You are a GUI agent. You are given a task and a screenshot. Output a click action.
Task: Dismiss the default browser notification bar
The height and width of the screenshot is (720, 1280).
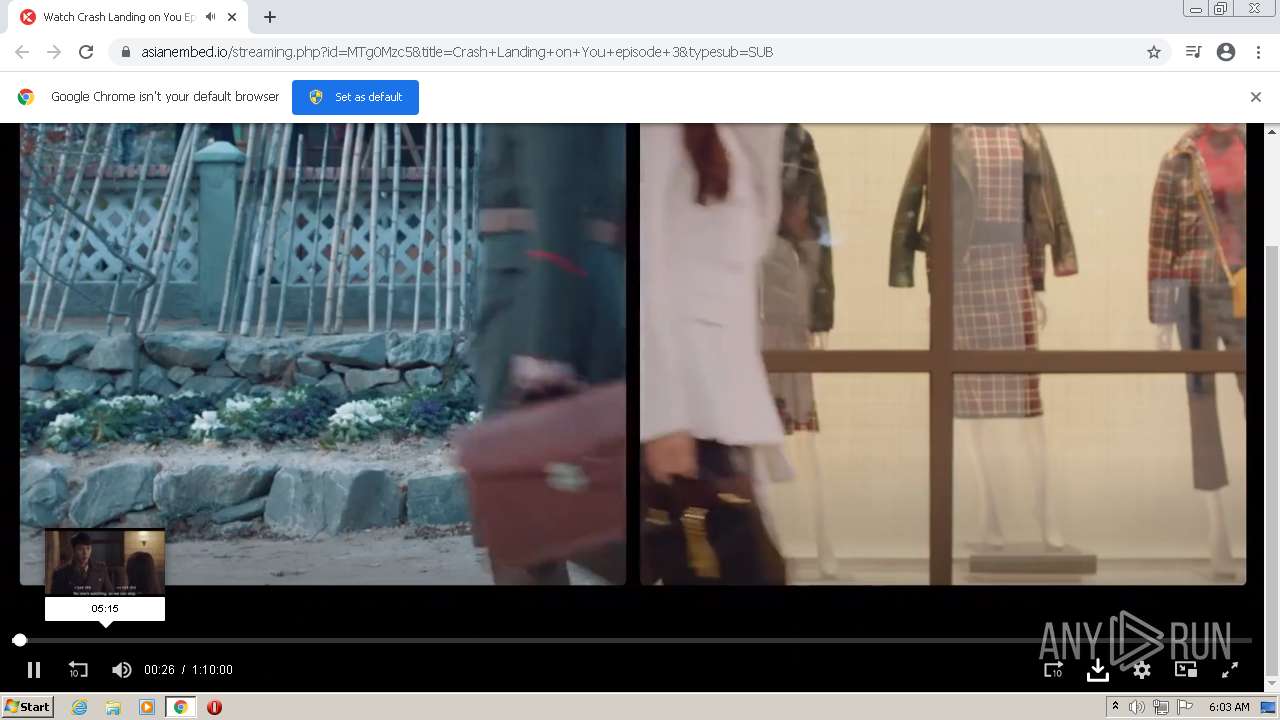[x=1256, y=97]
